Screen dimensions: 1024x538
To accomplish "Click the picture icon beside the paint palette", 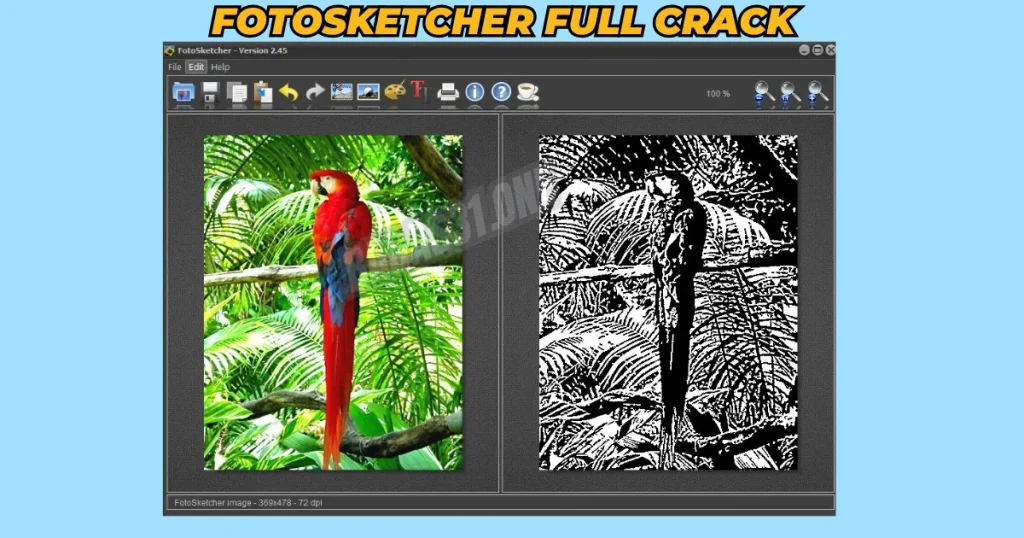I will [368, 92].
